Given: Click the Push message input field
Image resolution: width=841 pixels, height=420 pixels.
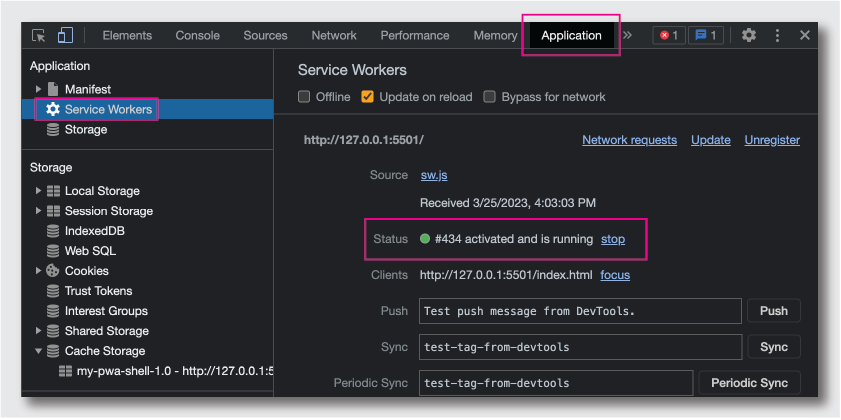Looking at the screenshot, I should coord(580,311).
